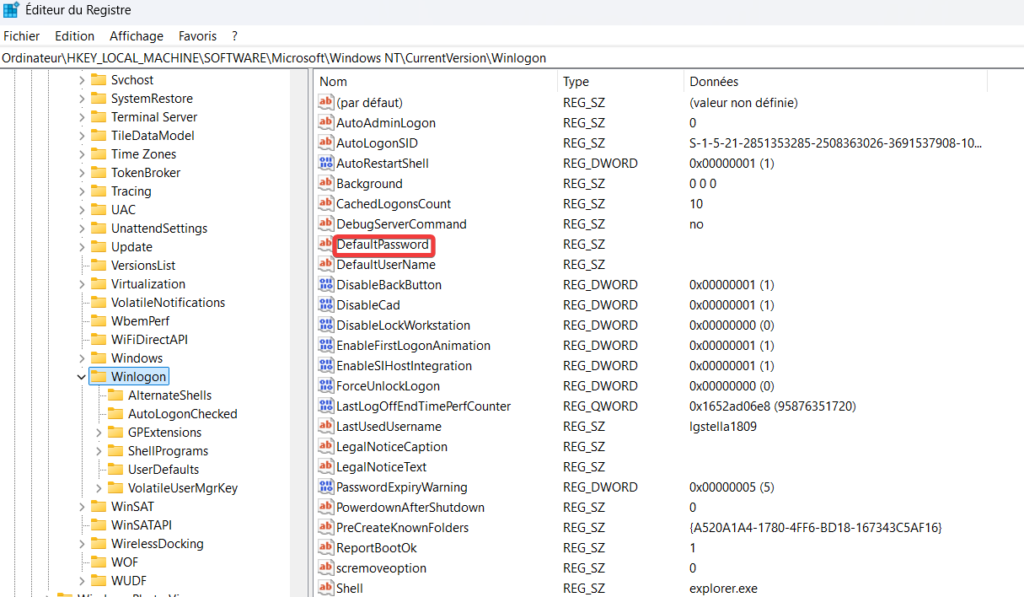
Task: Open the ? help menu
Action: click(234, 36)
